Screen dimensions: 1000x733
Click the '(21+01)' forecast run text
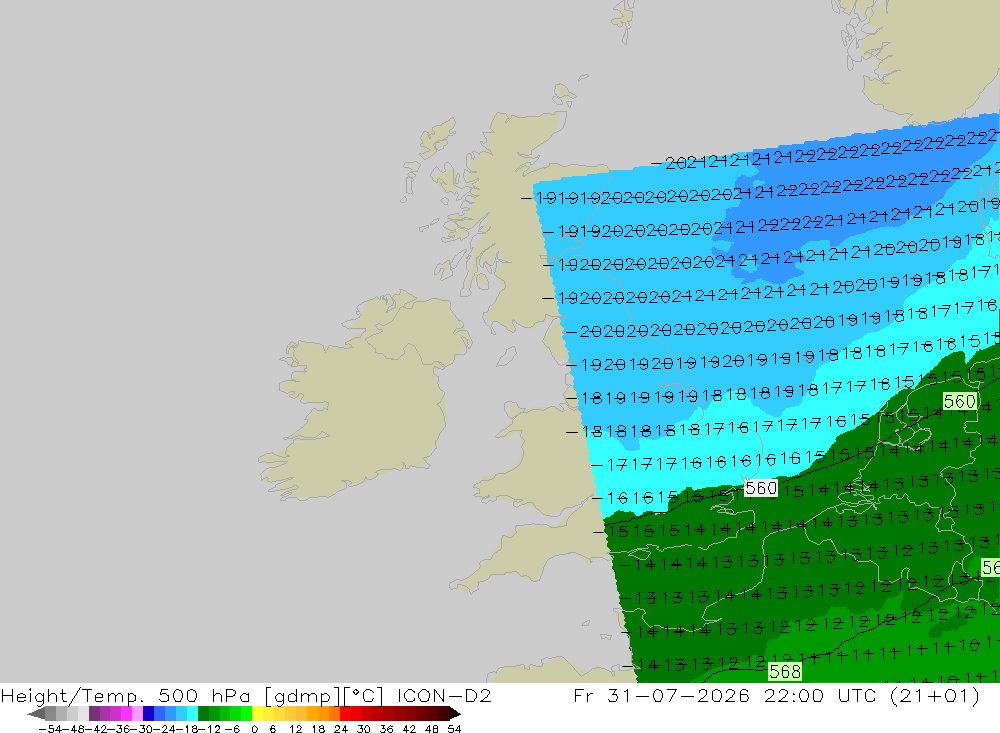(x=935, y=695)
